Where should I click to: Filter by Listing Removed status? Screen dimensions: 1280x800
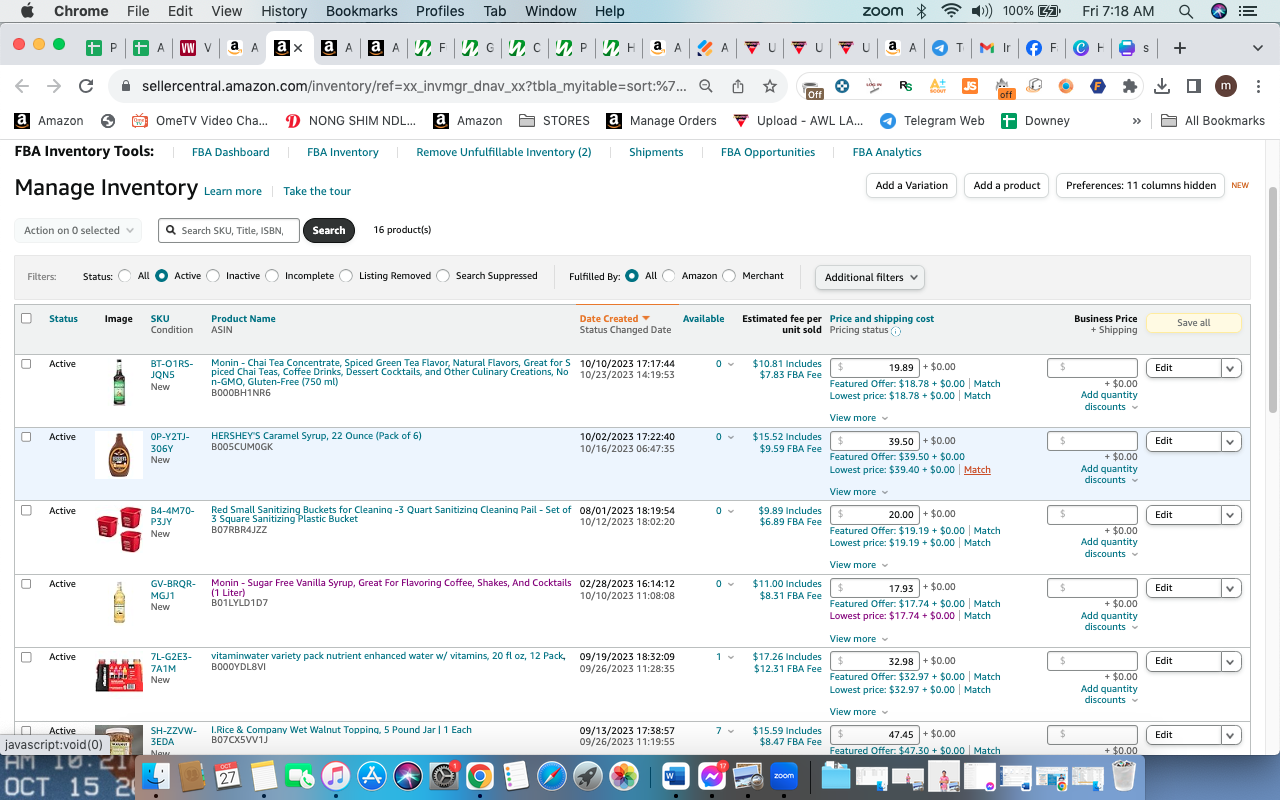pyautogui.click(x=345, y=276)
